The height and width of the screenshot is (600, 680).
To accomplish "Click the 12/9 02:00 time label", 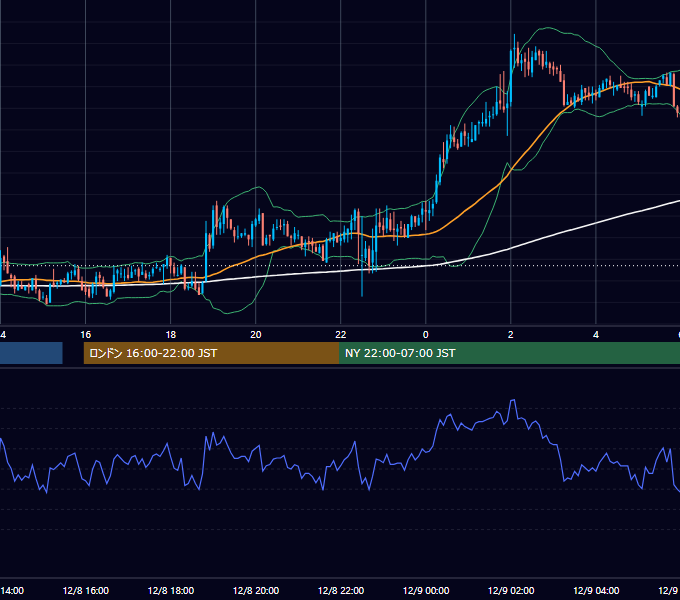I will (511, 590).
